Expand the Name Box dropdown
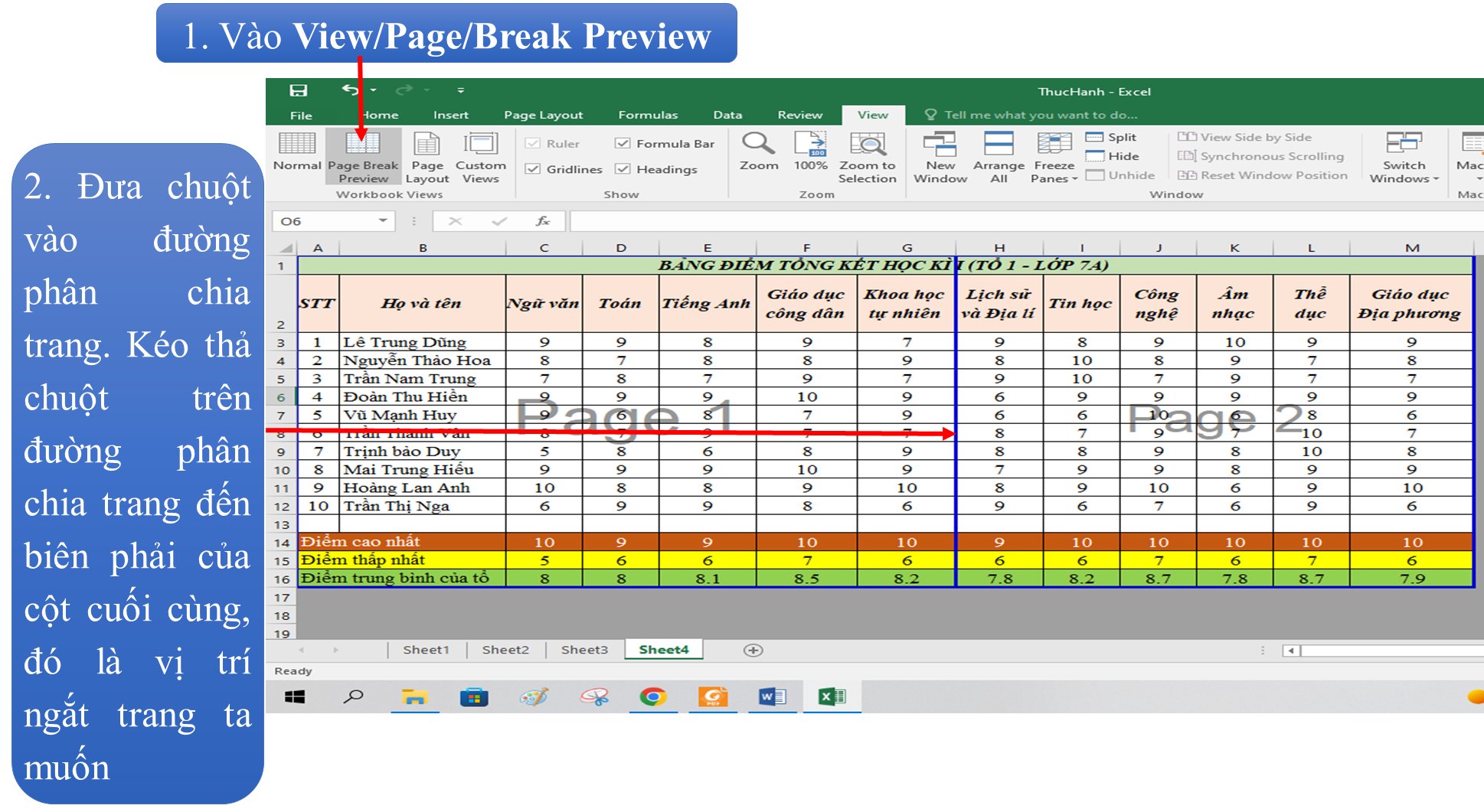Image resolution: width=1484 pixels, height=812 pixels. [383, 221]
